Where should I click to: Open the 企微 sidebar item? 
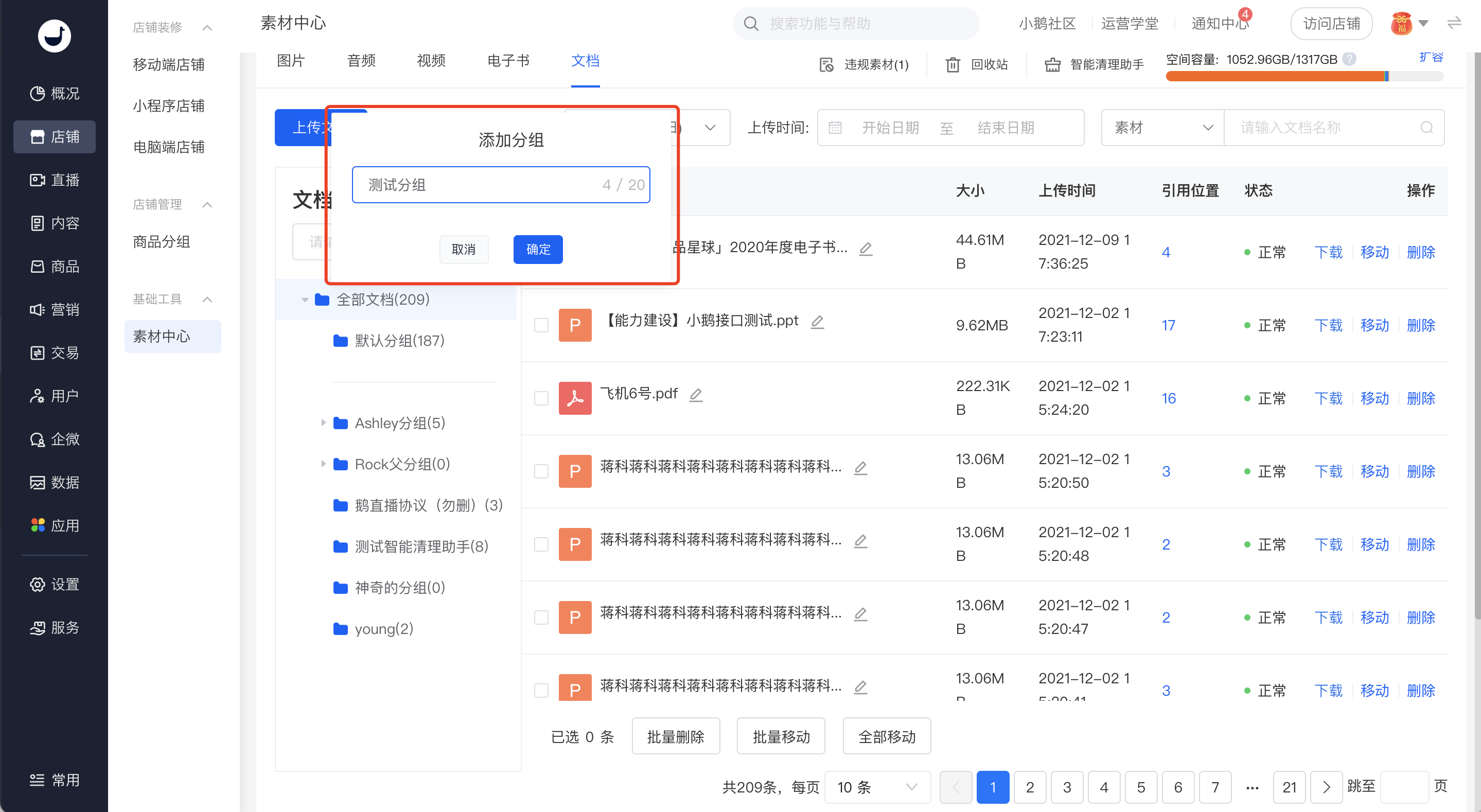pyautogui.click(x=54, y=439)
